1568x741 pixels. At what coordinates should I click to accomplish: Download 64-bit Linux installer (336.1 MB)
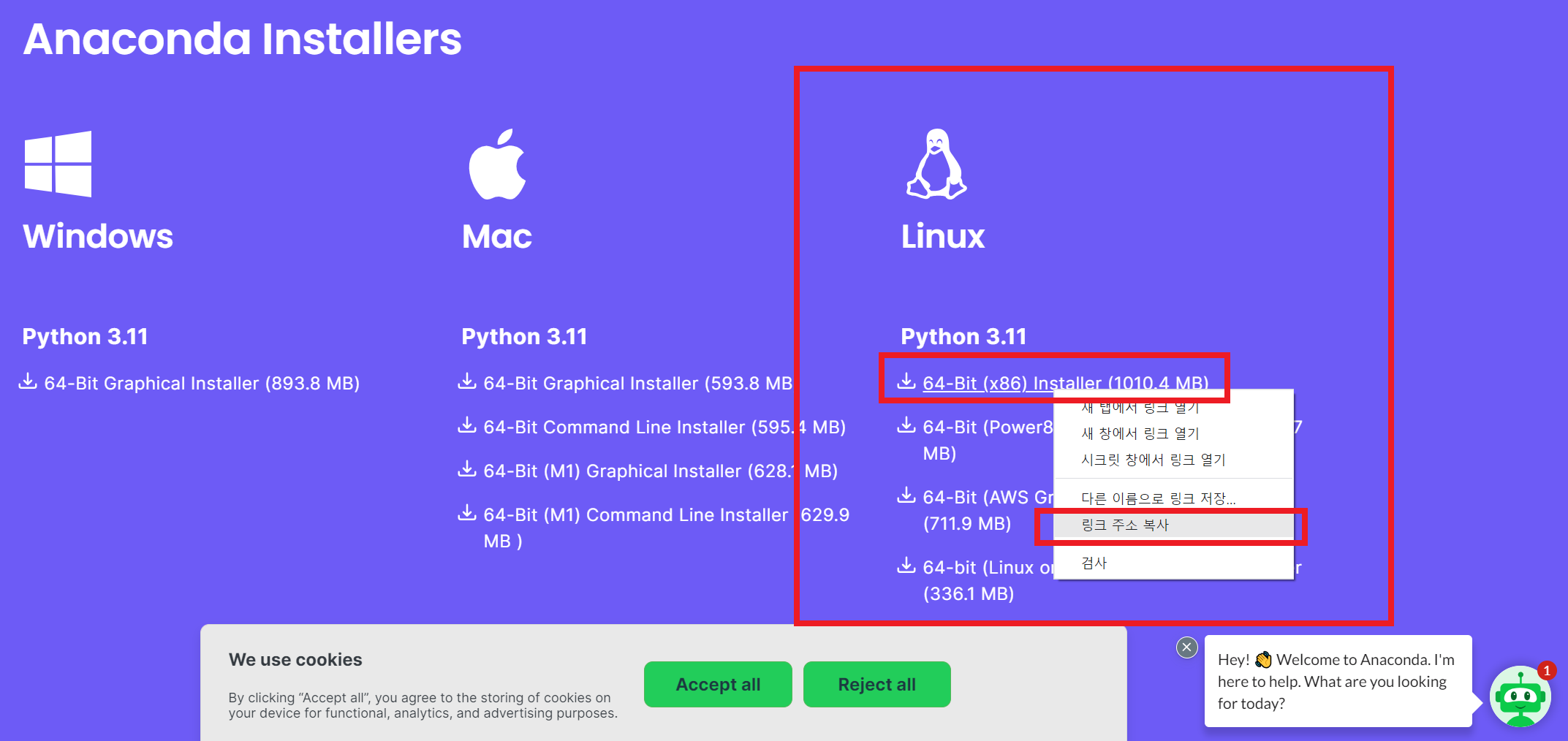click(x=988, y=580)
